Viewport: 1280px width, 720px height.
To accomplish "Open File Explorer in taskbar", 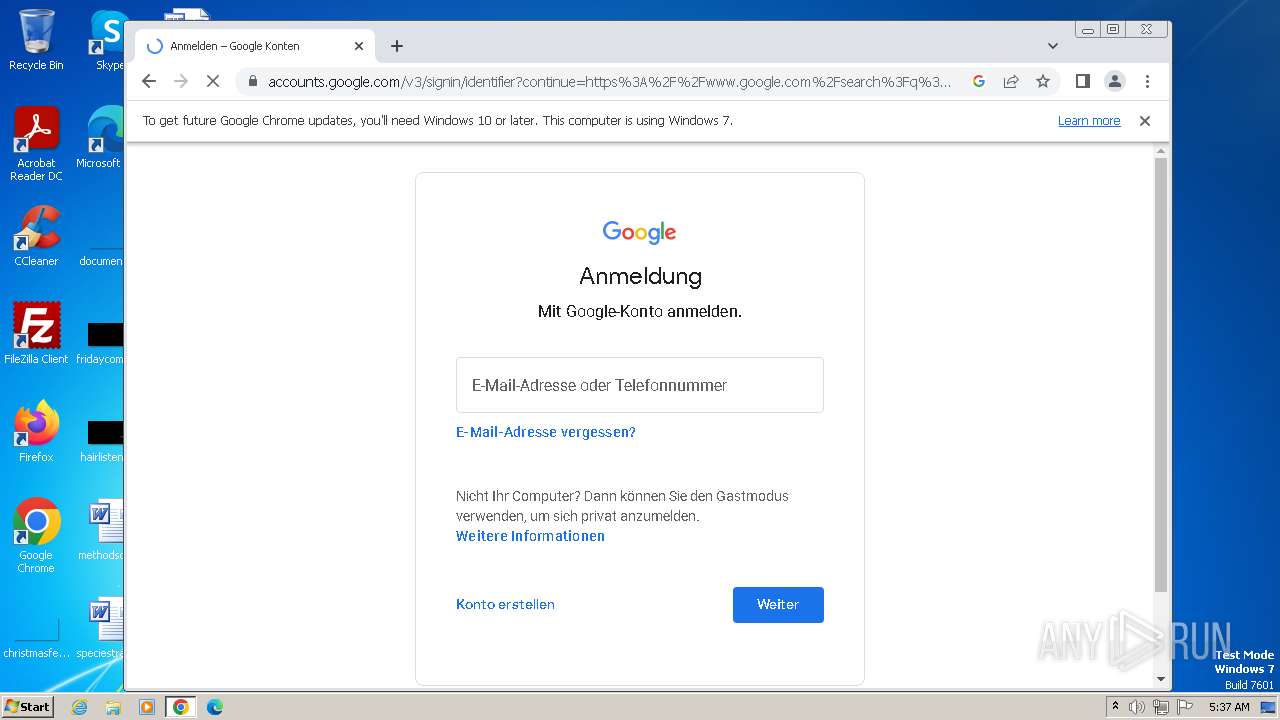I will coord(113,707).
